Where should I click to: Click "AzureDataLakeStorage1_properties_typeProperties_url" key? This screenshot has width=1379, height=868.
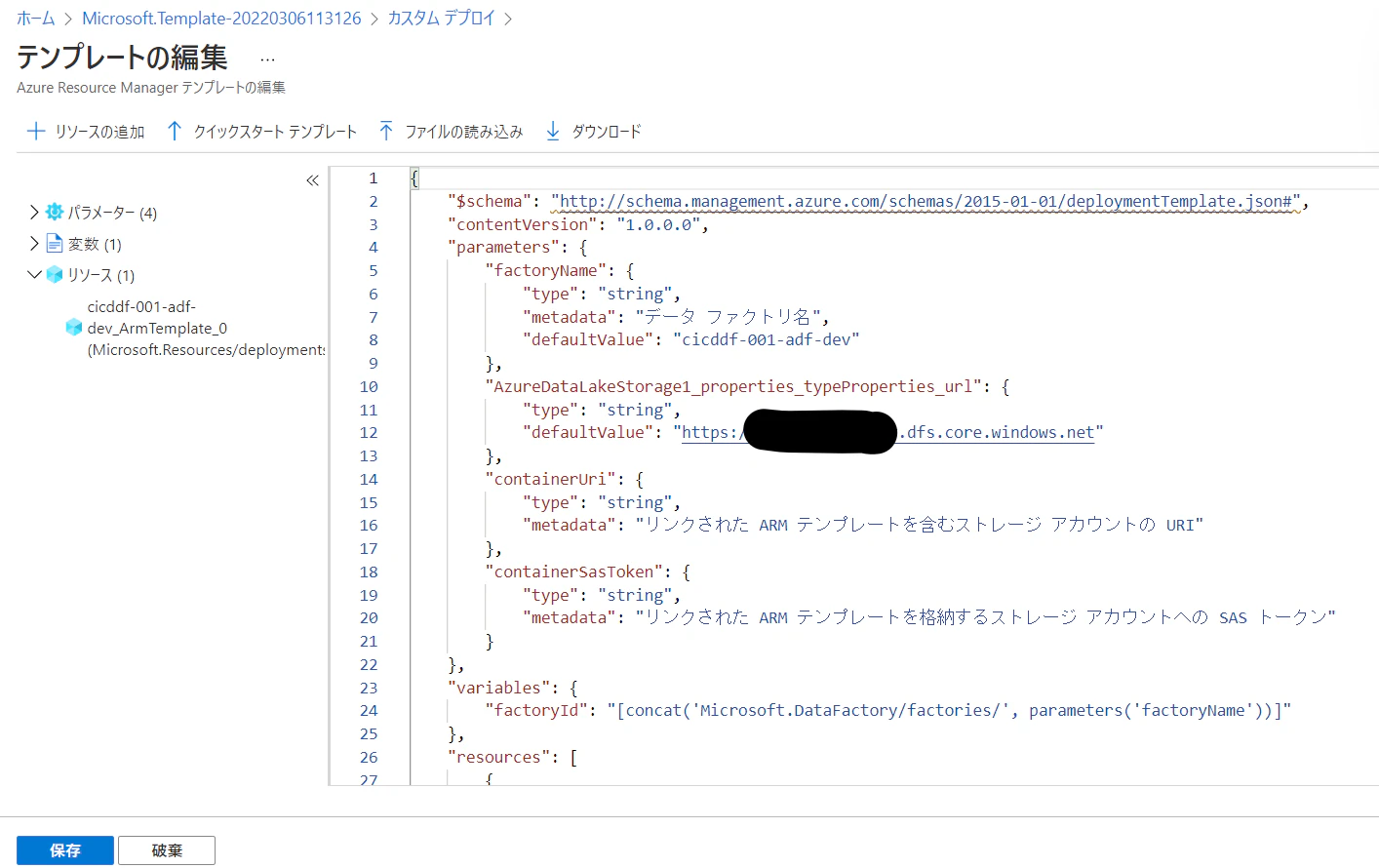[733, 386]
